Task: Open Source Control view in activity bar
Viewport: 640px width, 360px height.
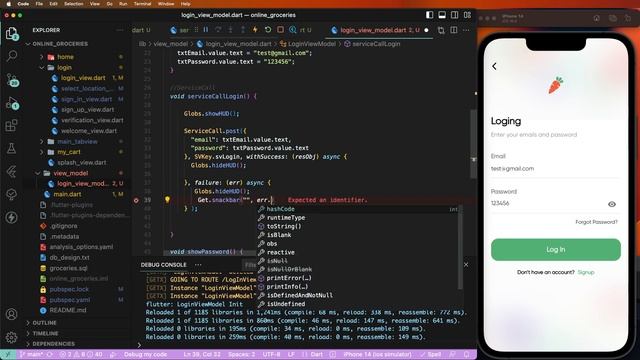Action: tap(12, 79)
